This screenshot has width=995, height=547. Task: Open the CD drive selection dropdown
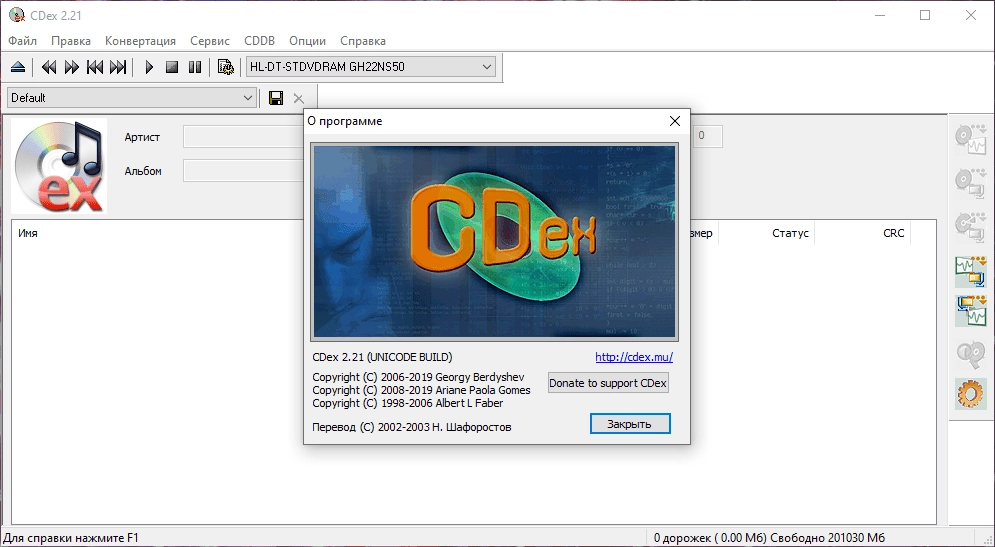pyautogui.click(x=371, y=67)
